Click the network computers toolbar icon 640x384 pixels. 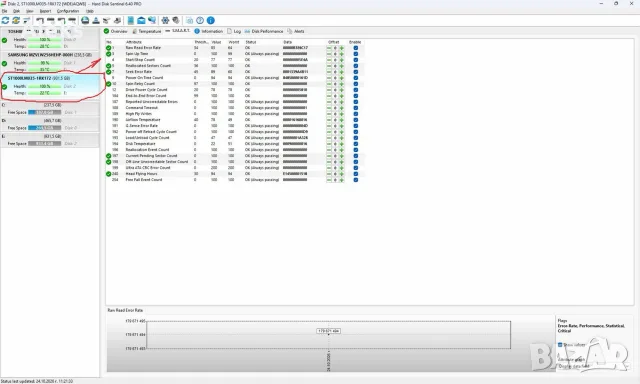tap(152, 20)
